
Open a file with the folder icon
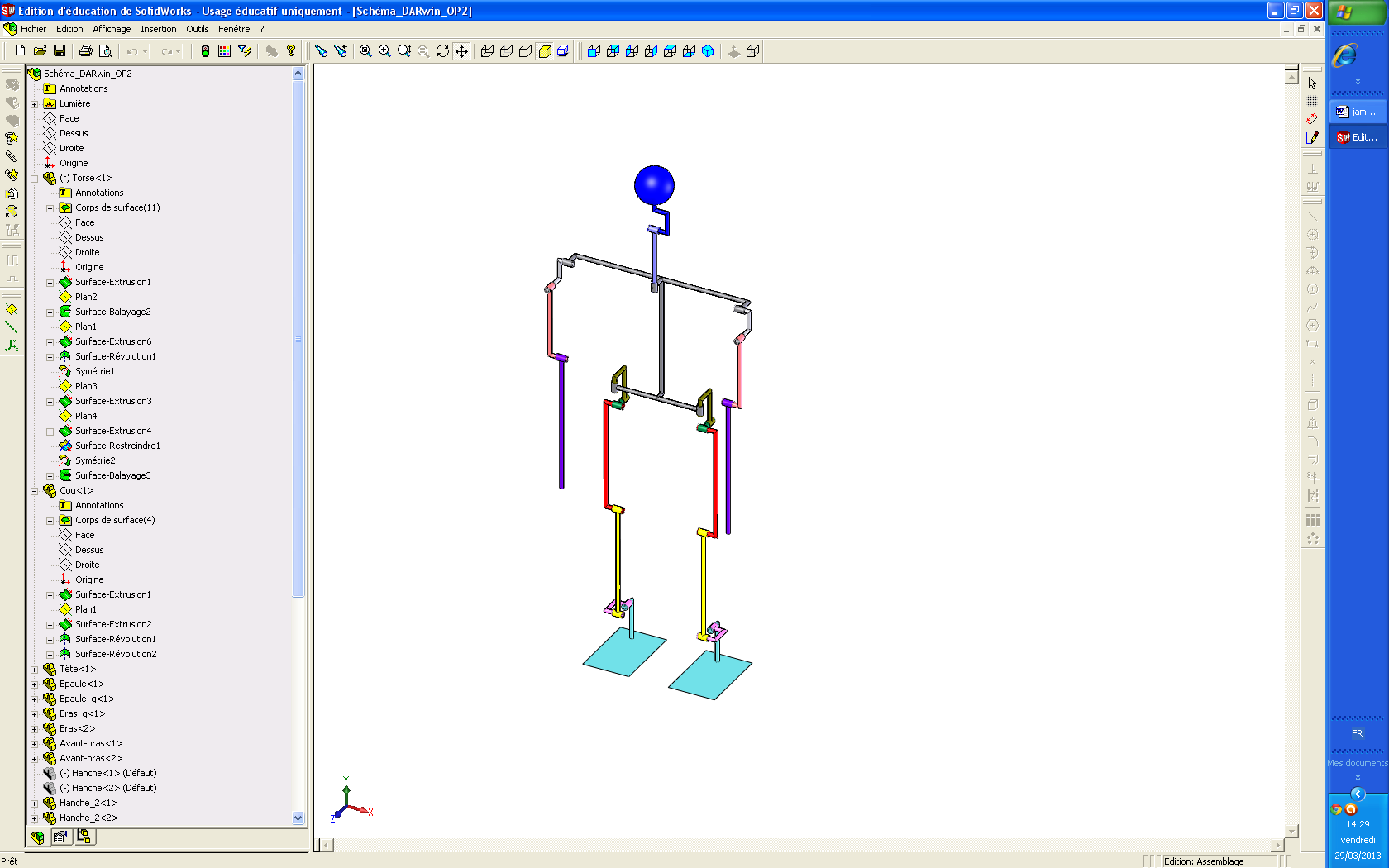coord(40,51)
